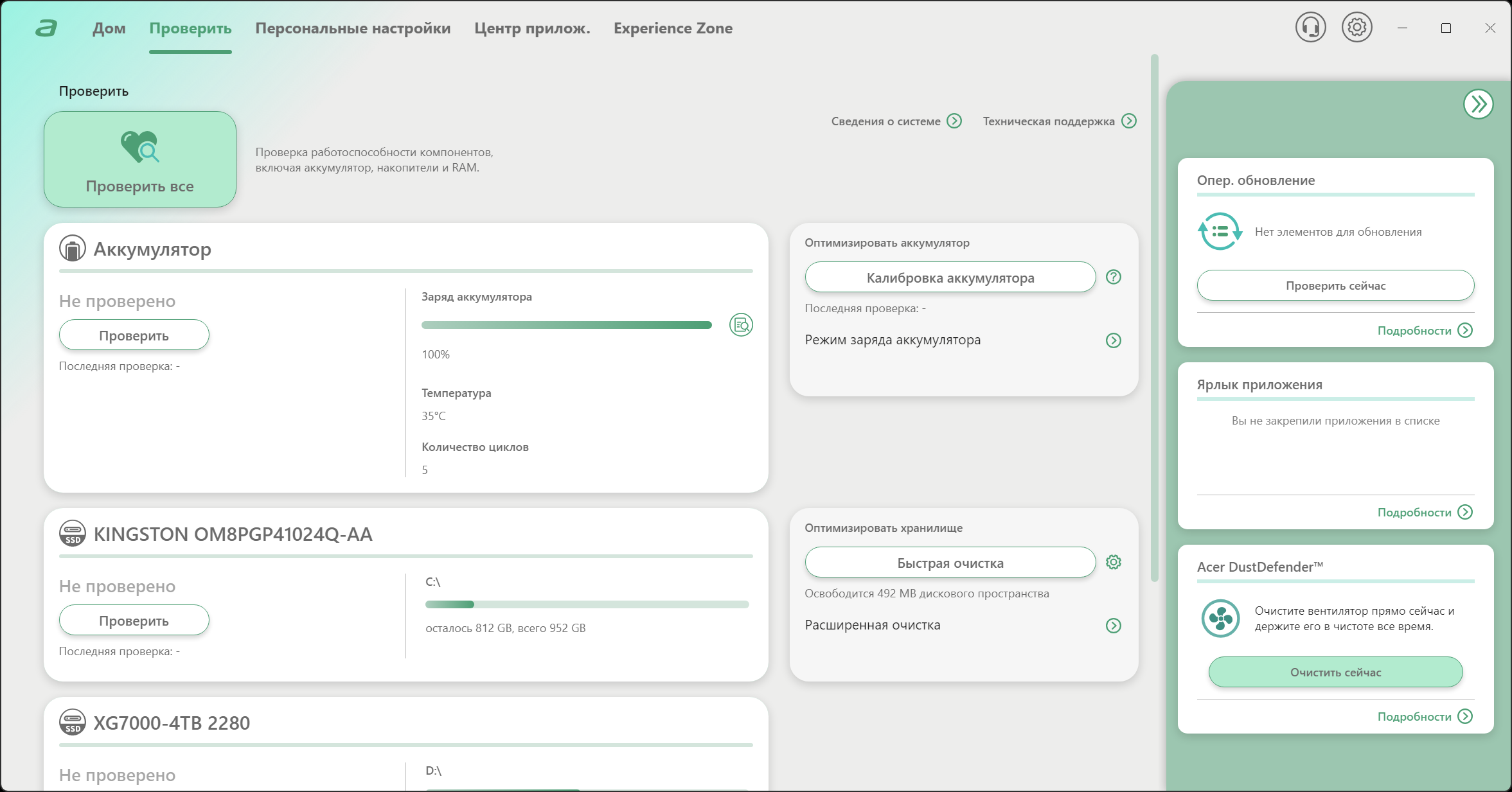Click the main vertical scrollbar
This screenshot has width=1512, height=792.
1154,318
